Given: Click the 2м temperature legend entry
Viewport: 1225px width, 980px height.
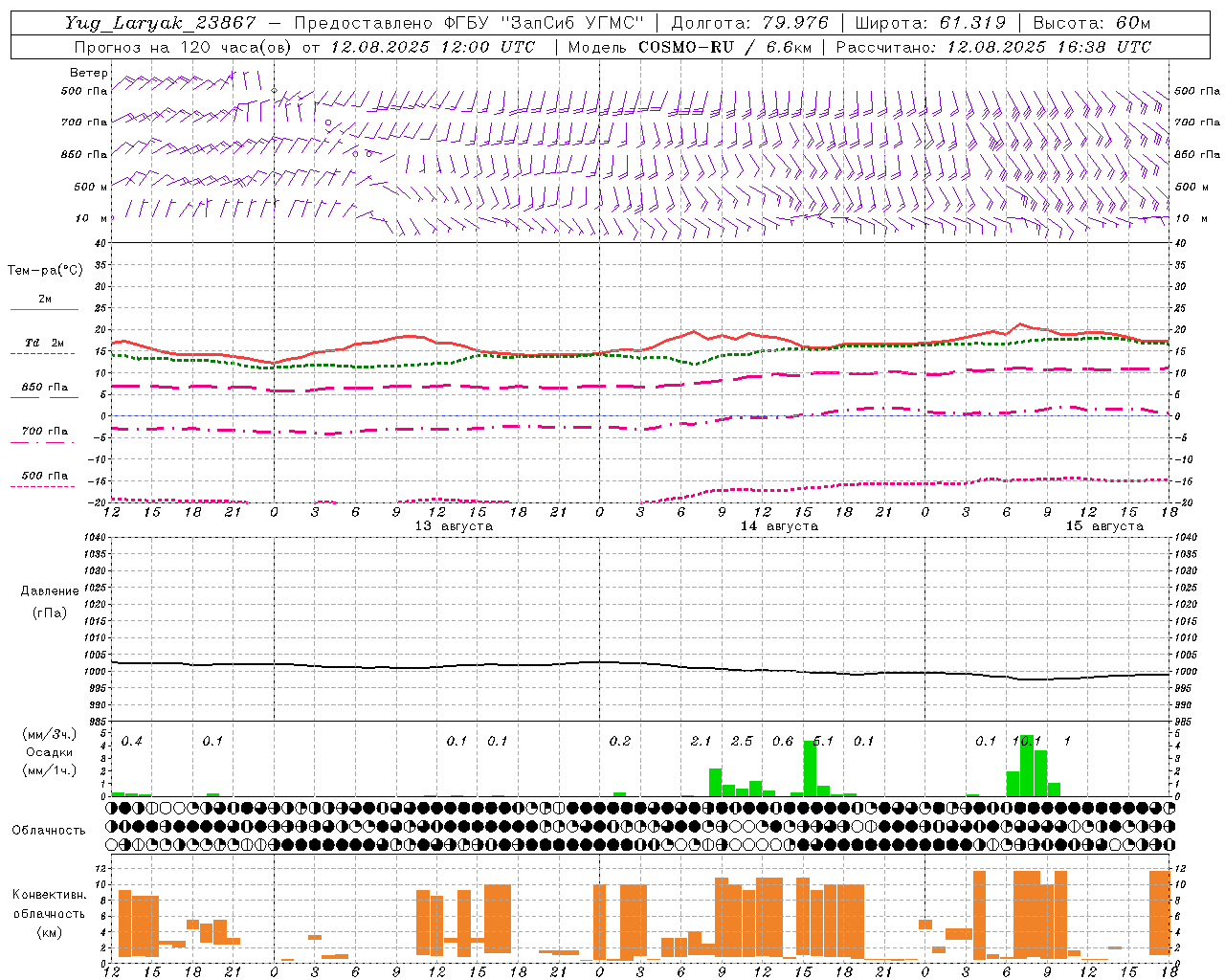Looking at the screenshot, I should click(45, 299).
